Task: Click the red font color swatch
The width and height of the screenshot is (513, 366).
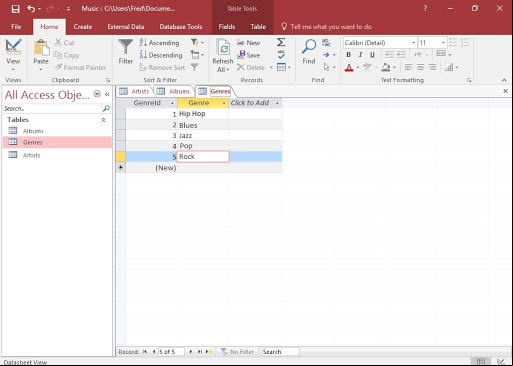Action: [x=349, y=68]
